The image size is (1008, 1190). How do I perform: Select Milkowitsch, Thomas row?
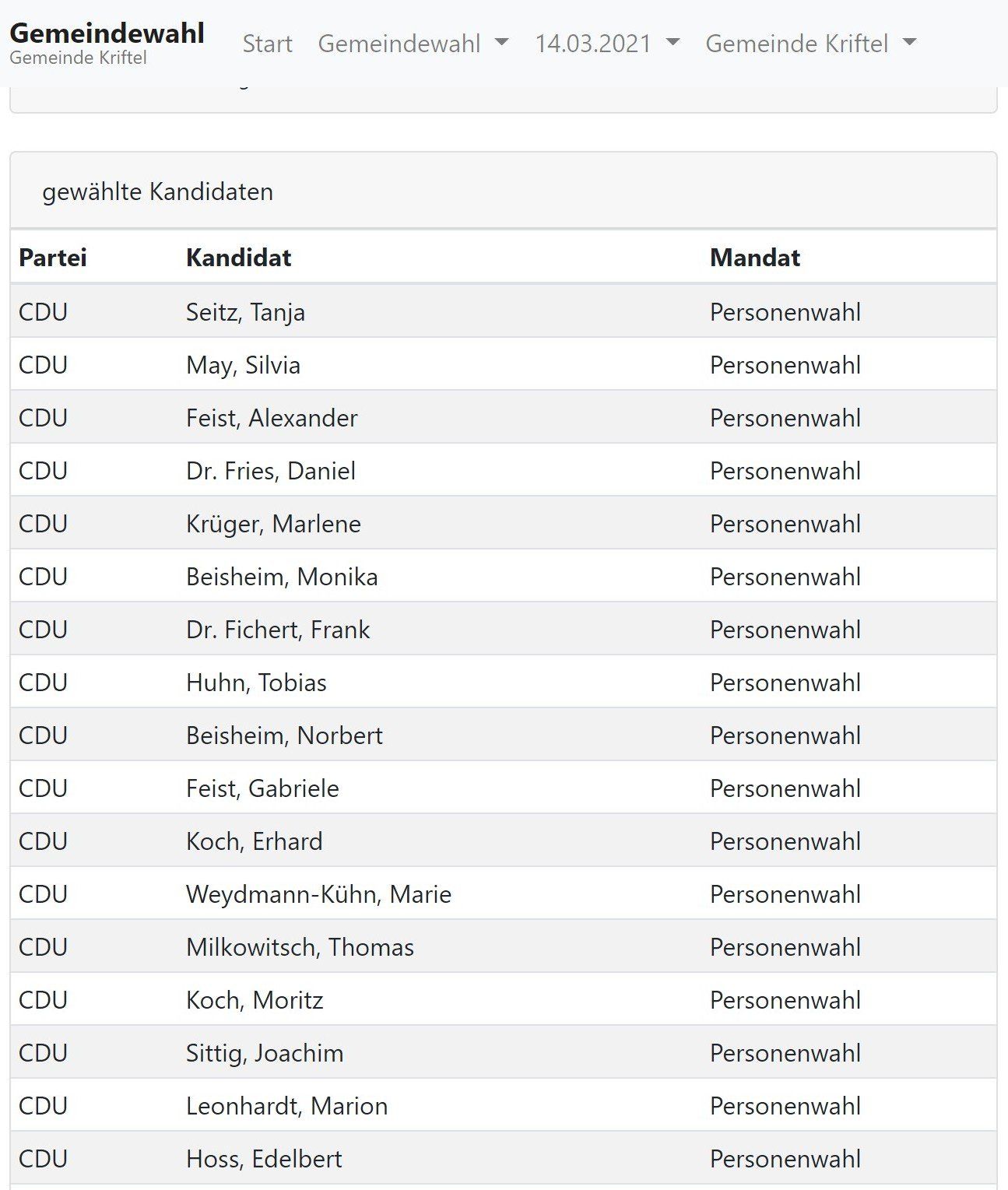(x=300, y=947)
